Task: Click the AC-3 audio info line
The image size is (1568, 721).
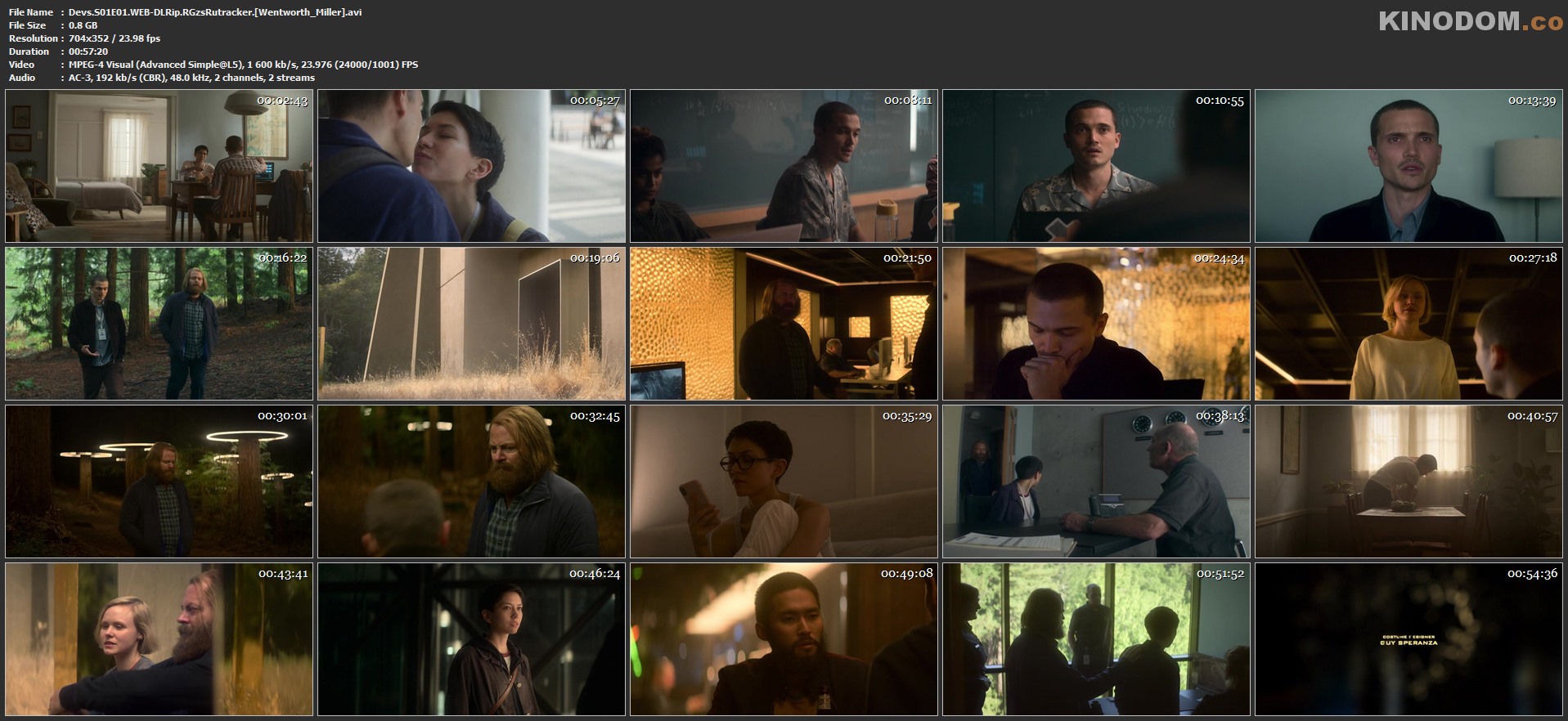Action: click(191, 78)
